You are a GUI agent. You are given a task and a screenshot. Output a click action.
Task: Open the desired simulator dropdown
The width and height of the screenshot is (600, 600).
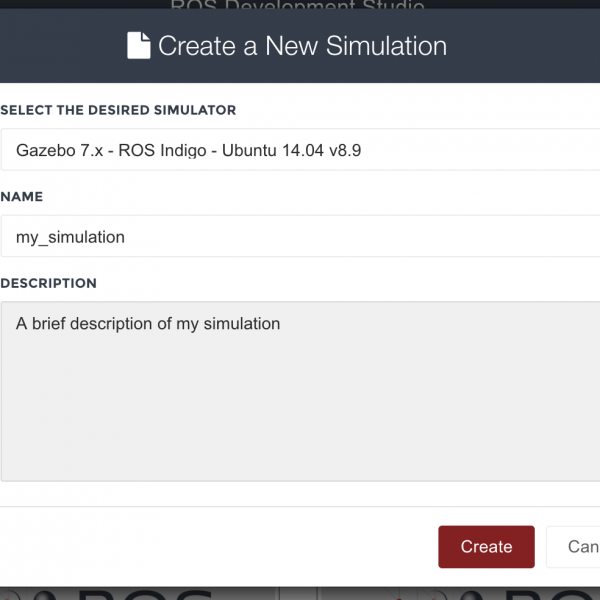tap(300, 150)
